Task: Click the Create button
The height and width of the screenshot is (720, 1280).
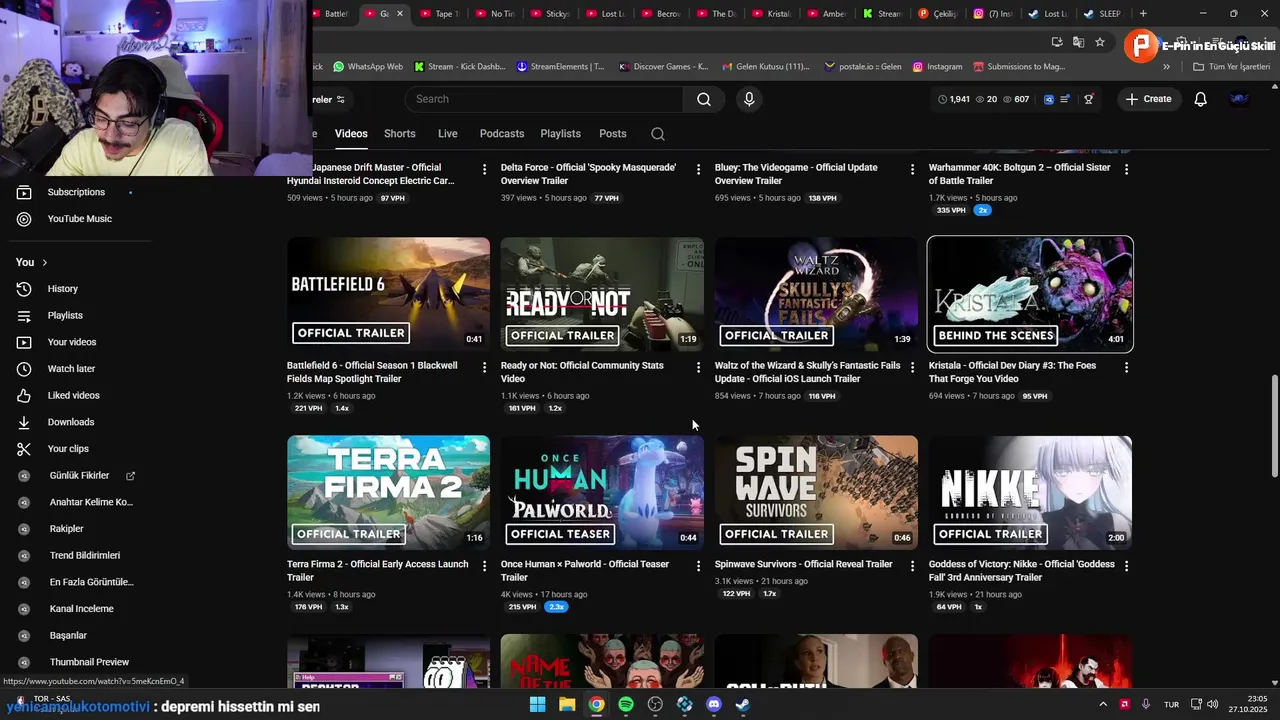Action: point(1148,99)
